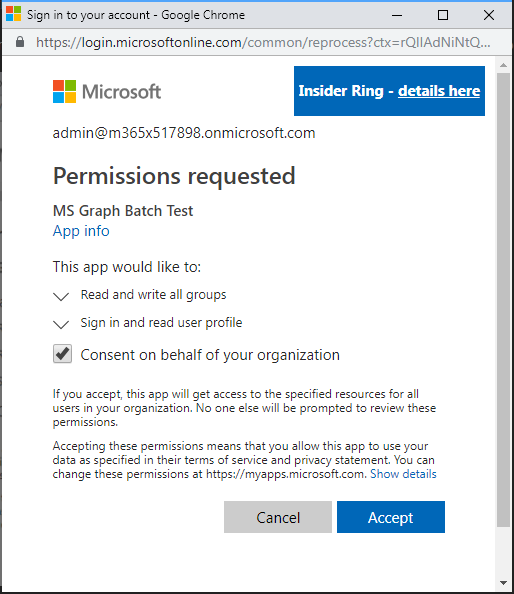Viewport: 514px width, 594px height.
Task: Click the Accept button
Action: click(x=391, y=517)
